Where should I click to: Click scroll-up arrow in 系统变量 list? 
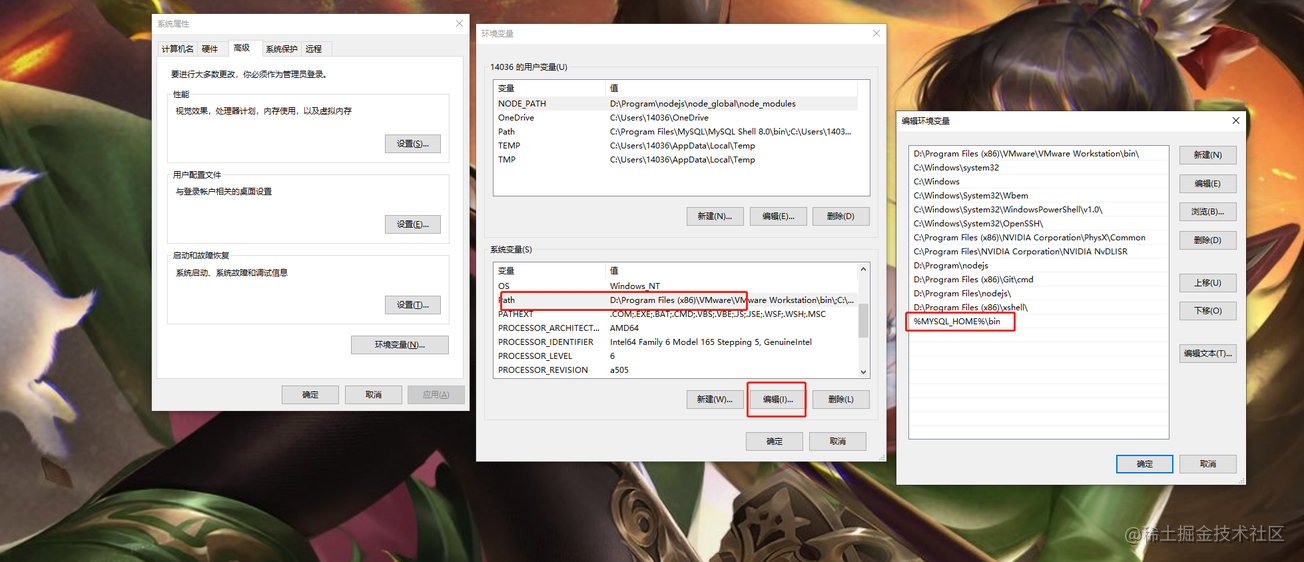pyautogui.click(x=864, y=270)
